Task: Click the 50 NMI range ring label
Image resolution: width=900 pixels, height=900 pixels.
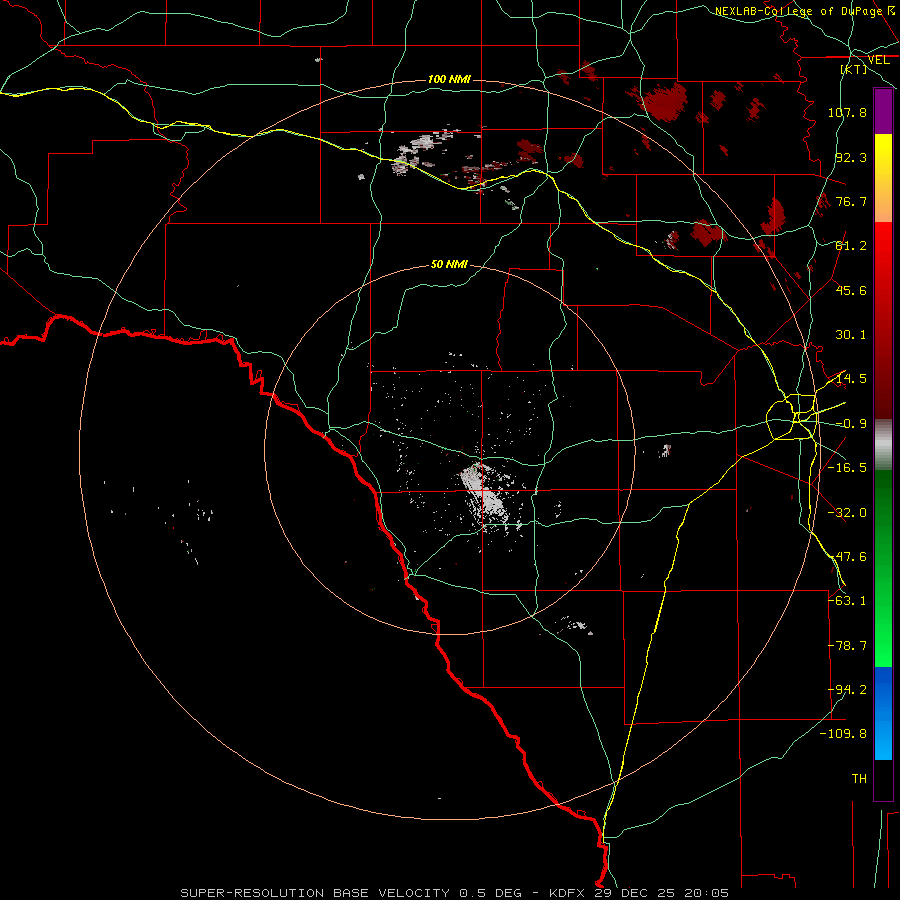Action: 449,265
